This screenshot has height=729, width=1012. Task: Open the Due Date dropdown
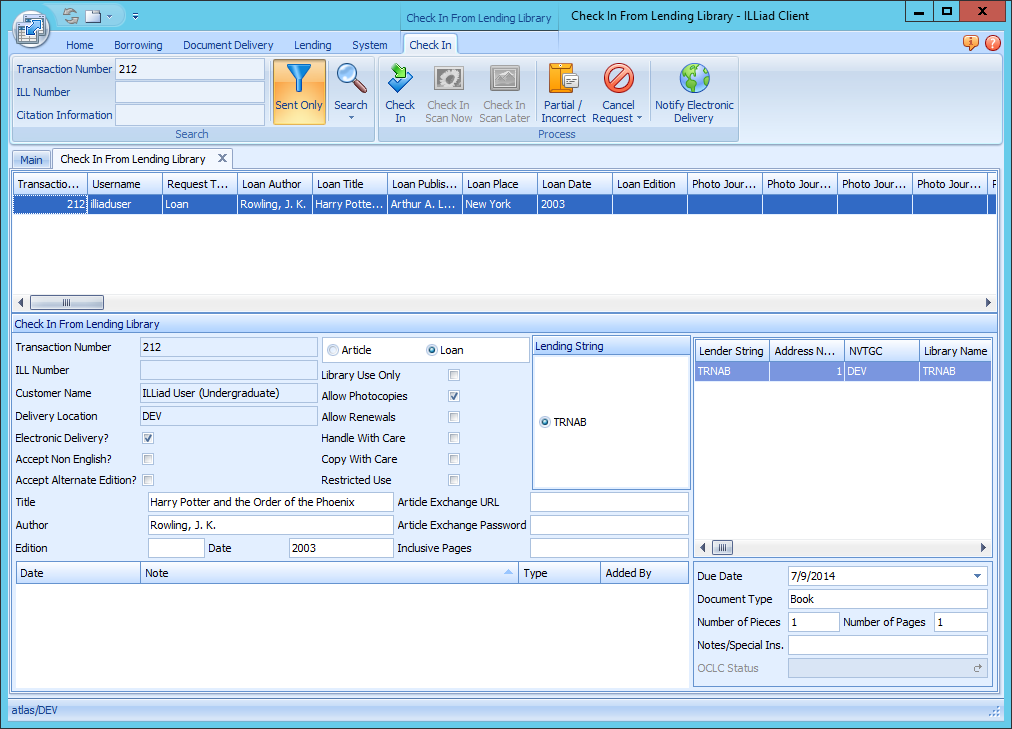point(977,575)
